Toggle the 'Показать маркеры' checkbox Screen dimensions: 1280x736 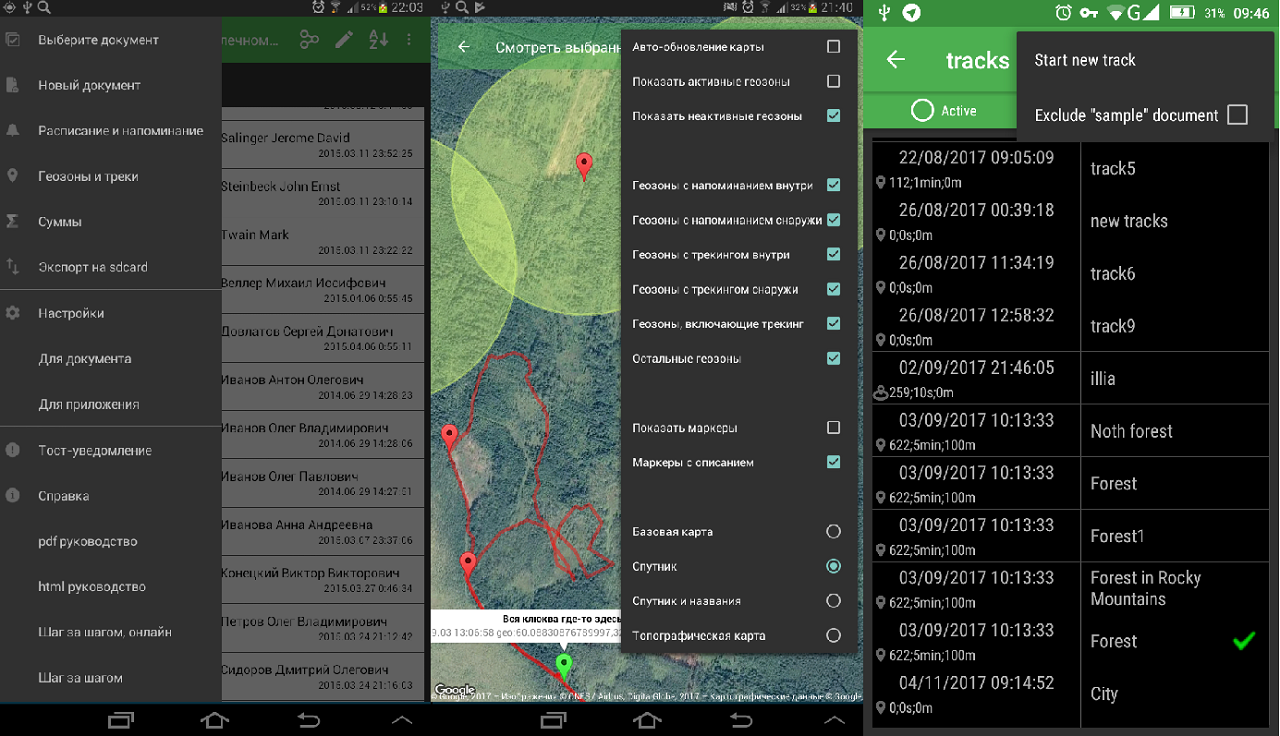pos(833,428)
